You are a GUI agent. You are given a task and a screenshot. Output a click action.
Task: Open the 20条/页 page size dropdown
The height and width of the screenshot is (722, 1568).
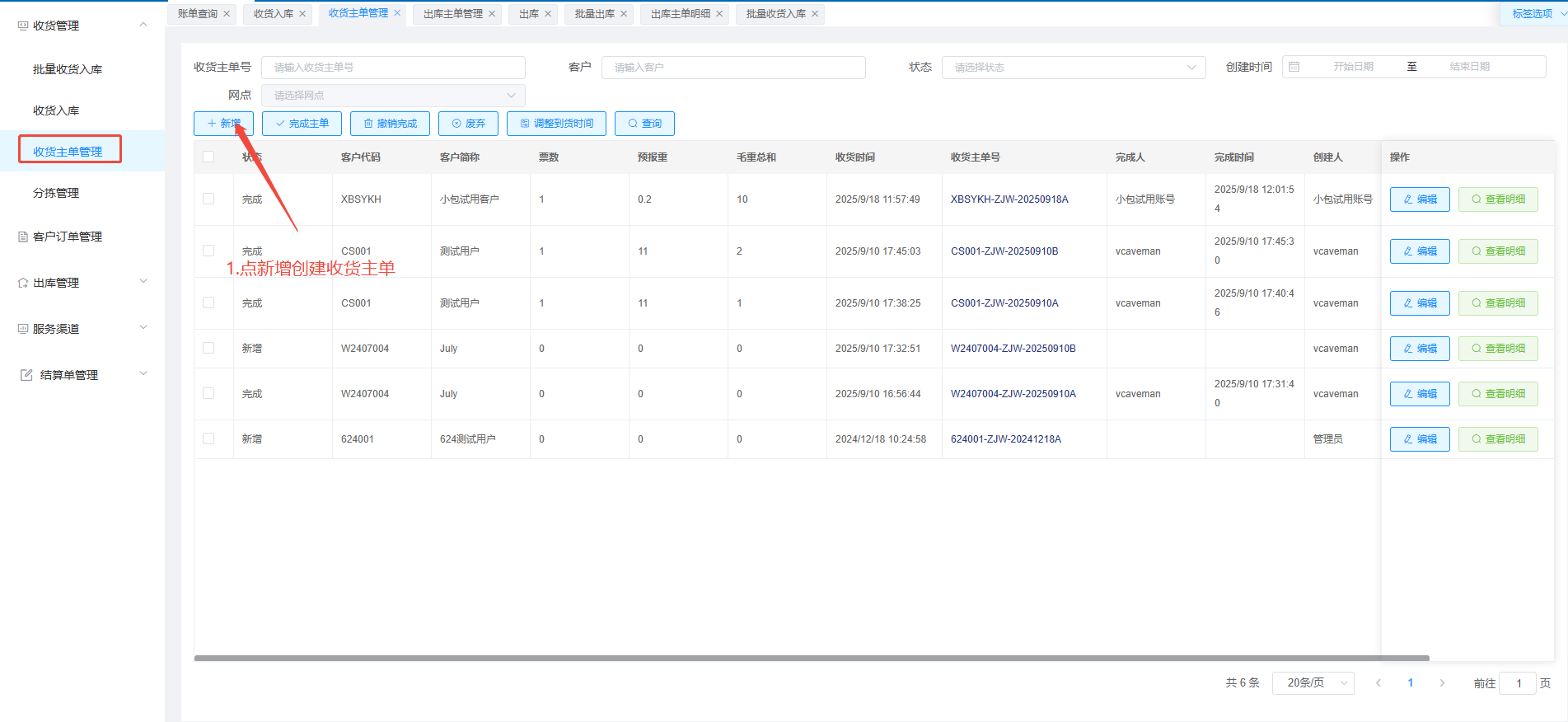click(x=1313, y=683)
